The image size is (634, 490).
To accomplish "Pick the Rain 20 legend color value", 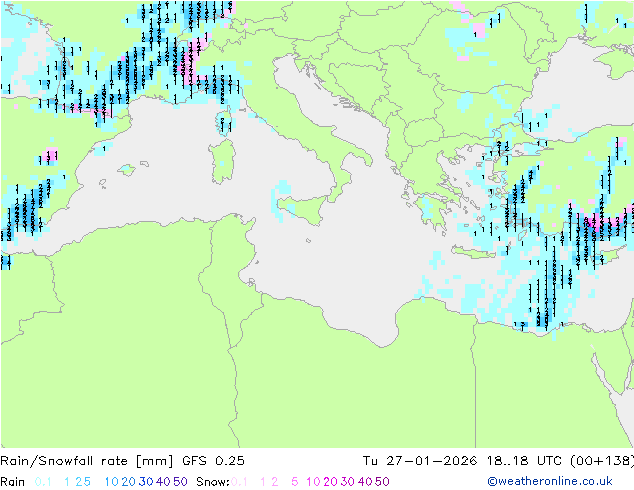I will pyautogui.click(x=128, y=482).
